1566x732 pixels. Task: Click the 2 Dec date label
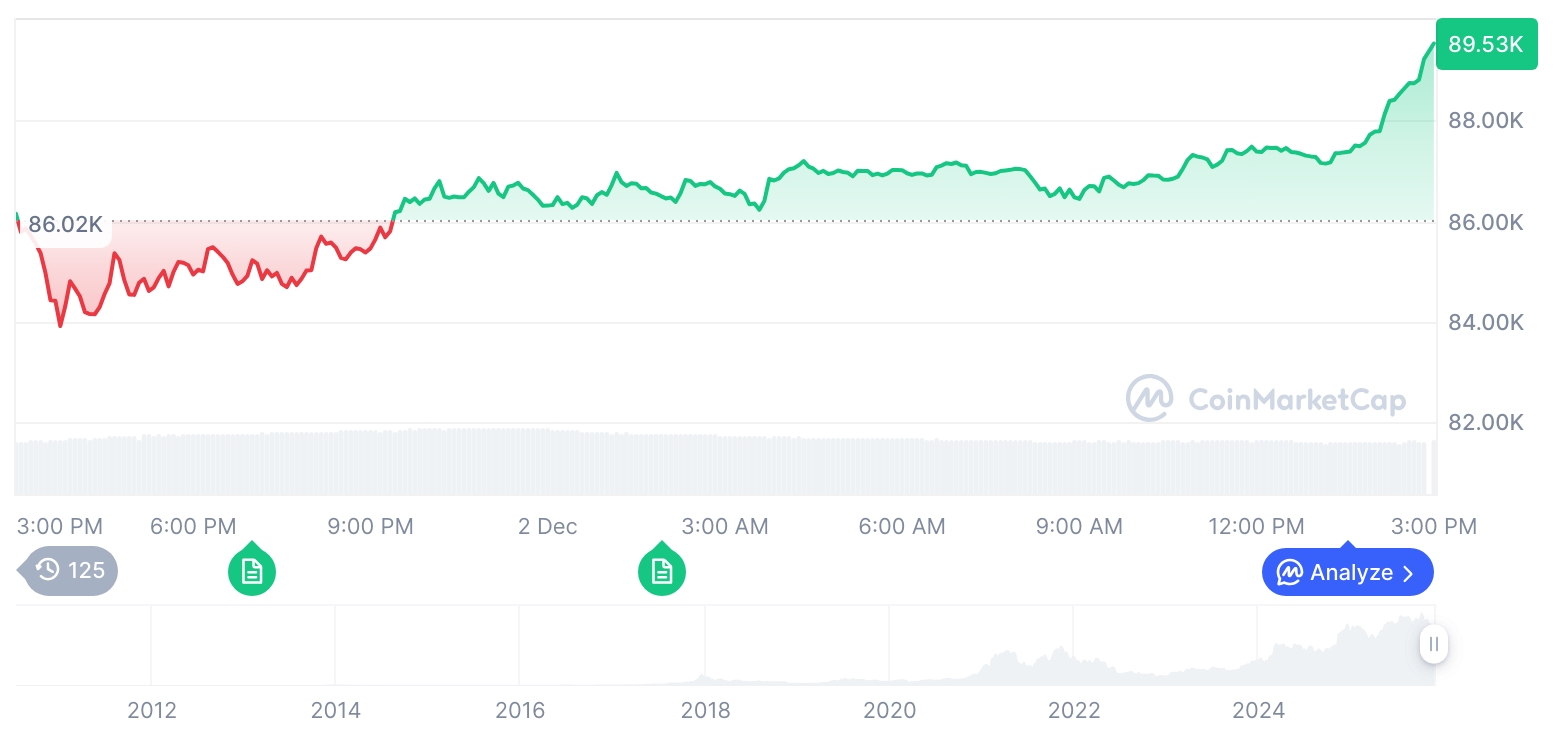547,526
